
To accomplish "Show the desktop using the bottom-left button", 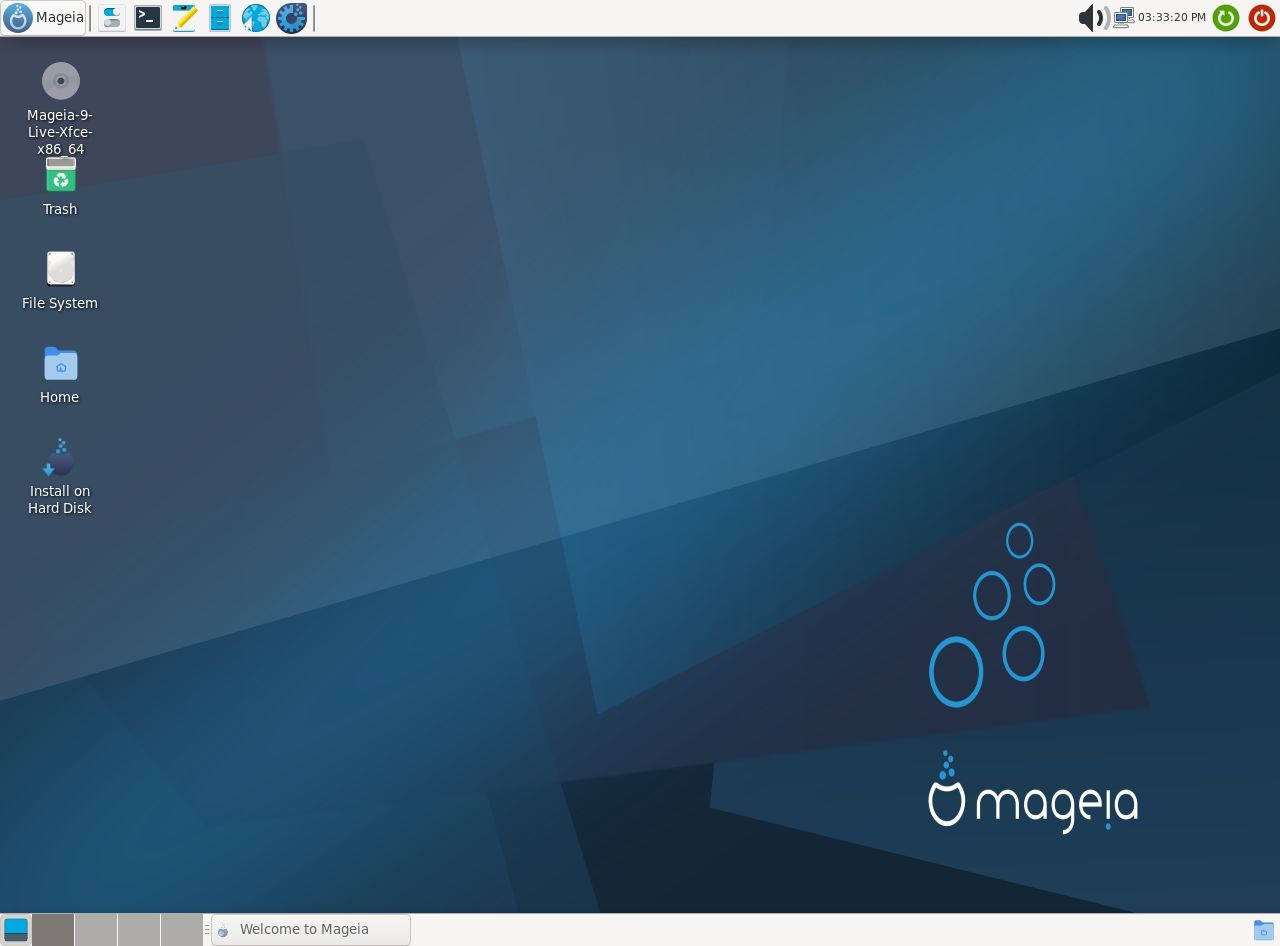I will pyautogui.click(x=16, y=929).
